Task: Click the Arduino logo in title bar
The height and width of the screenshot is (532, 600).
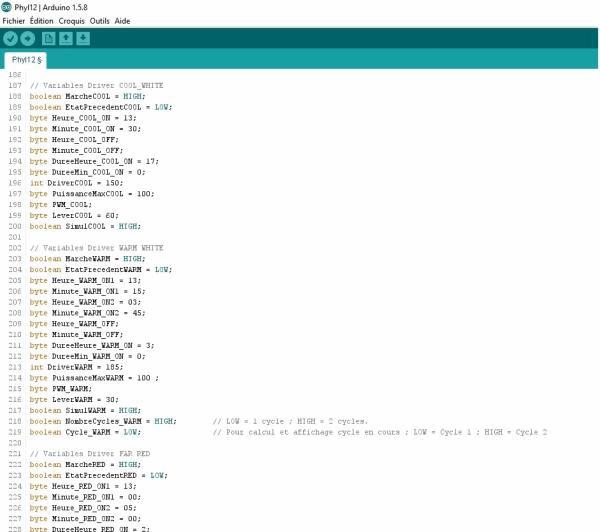Action: (6, 7)
